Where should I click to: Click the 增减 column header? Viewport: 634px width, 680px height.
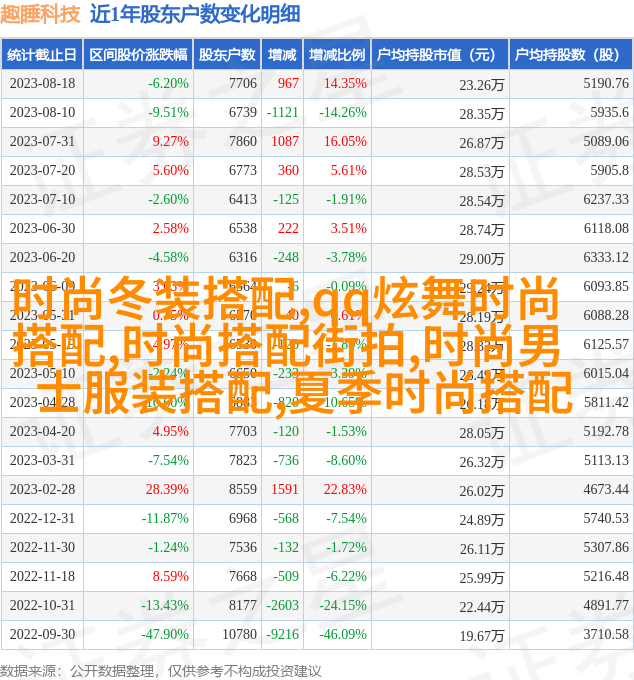283,55
